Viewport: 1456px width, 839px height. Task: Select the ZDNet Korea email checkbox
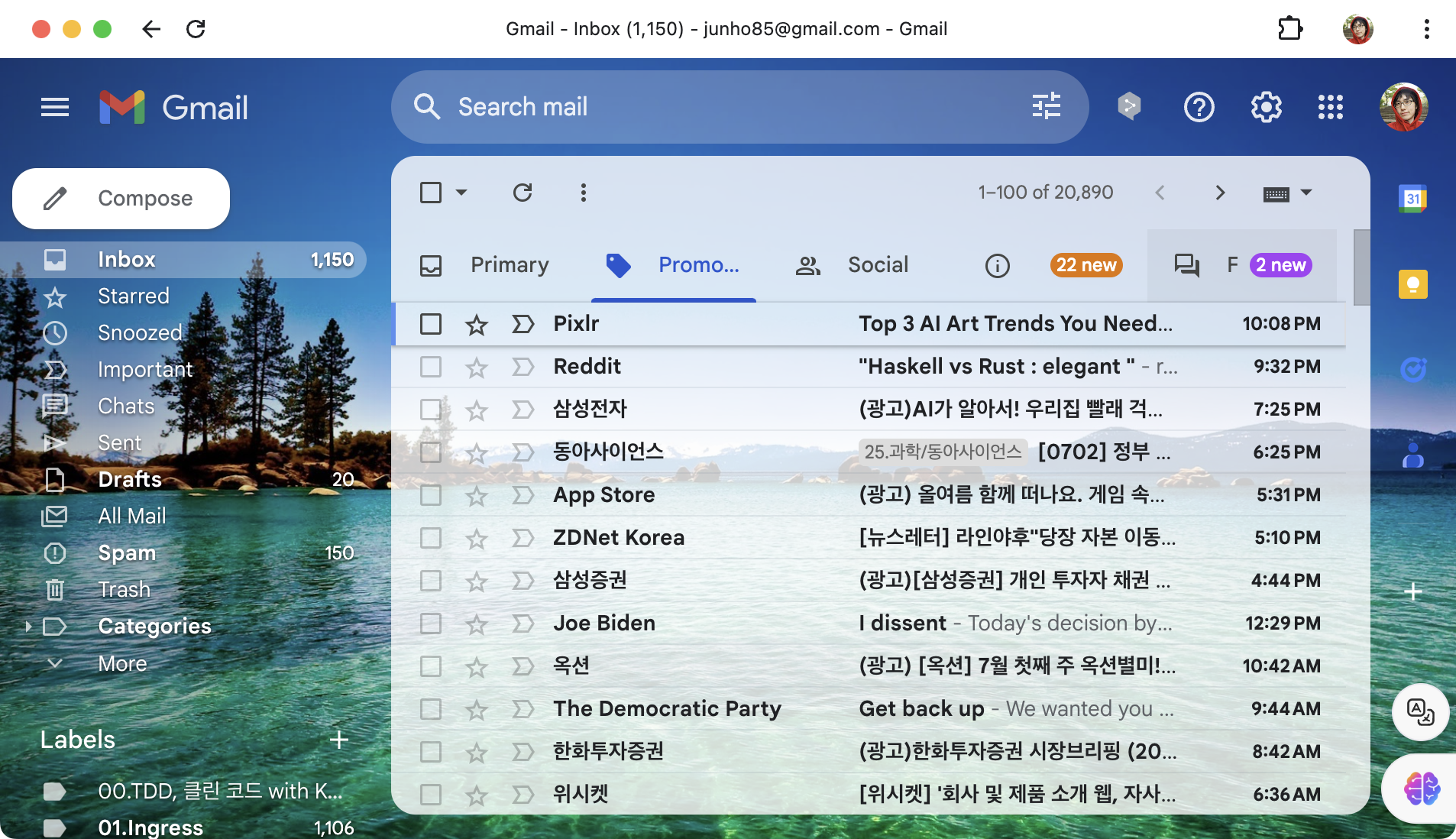click(431, 538)
